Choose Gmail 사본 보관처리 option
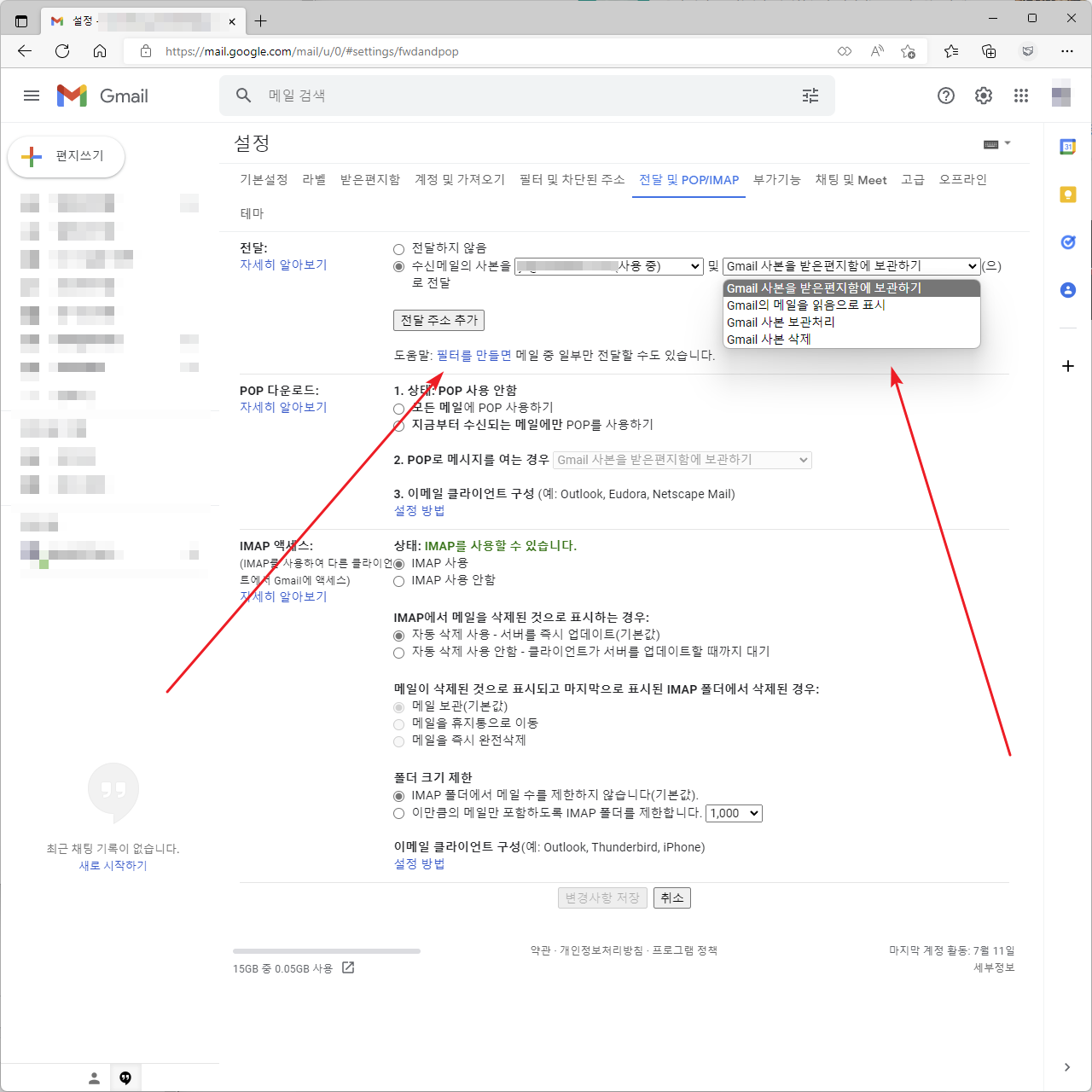The image size is (1092, 1092). [x=851, y=322]
